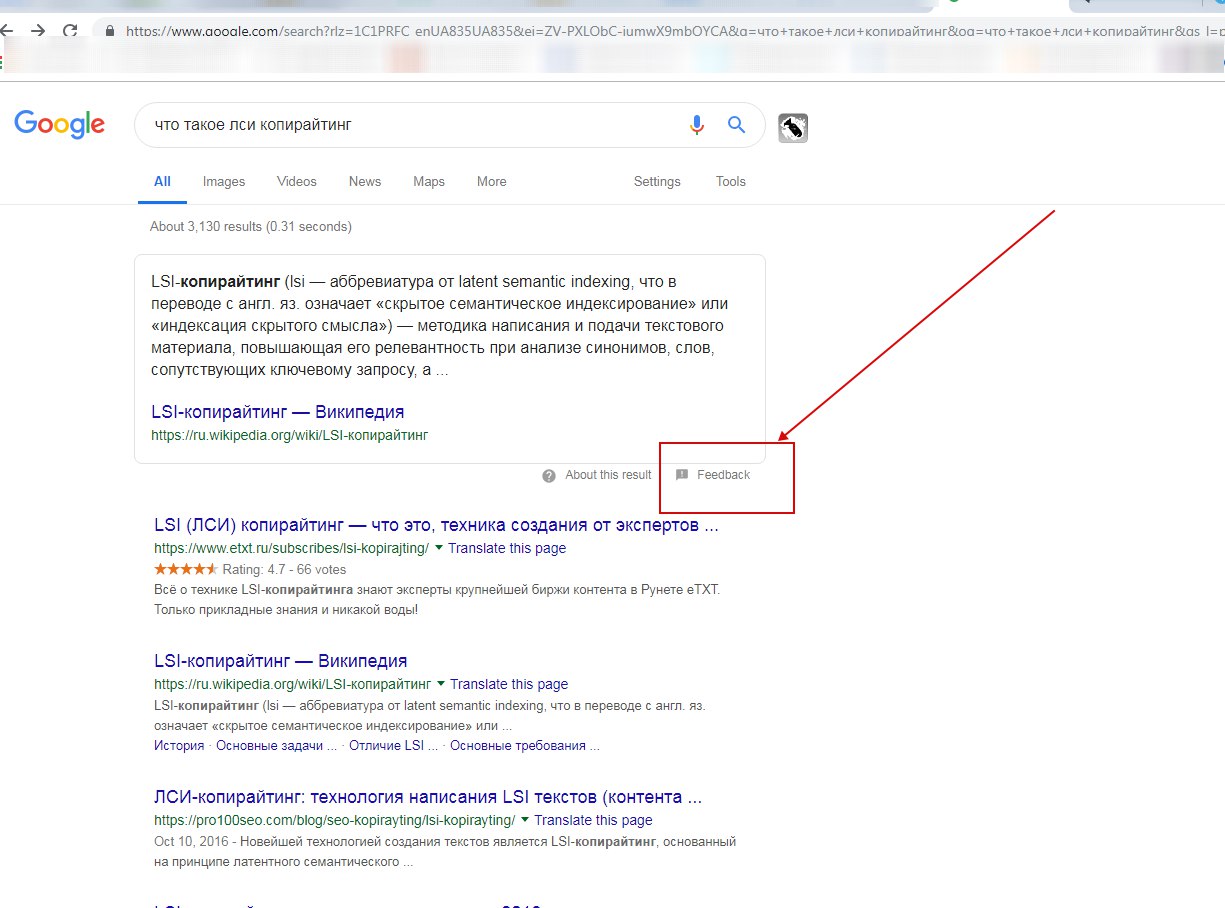This screenshot has height=908, width=1225.
Task: Open ЛСИ-копирайтинг: технология написания result
Action: click(428, 797)
